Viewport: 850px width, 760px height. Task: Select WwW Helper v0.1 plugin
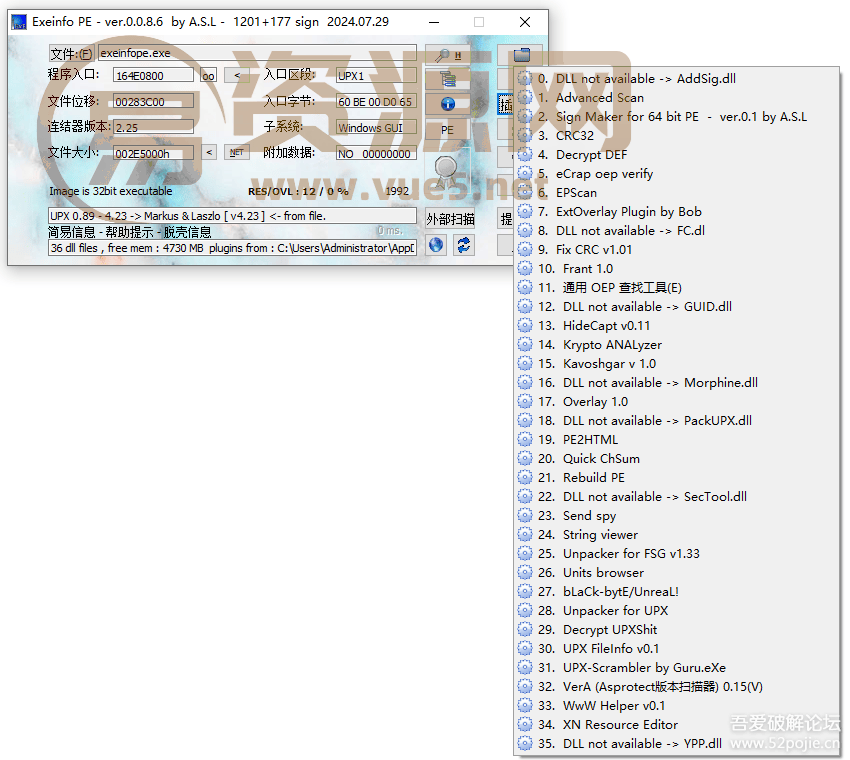pos(676,706)
